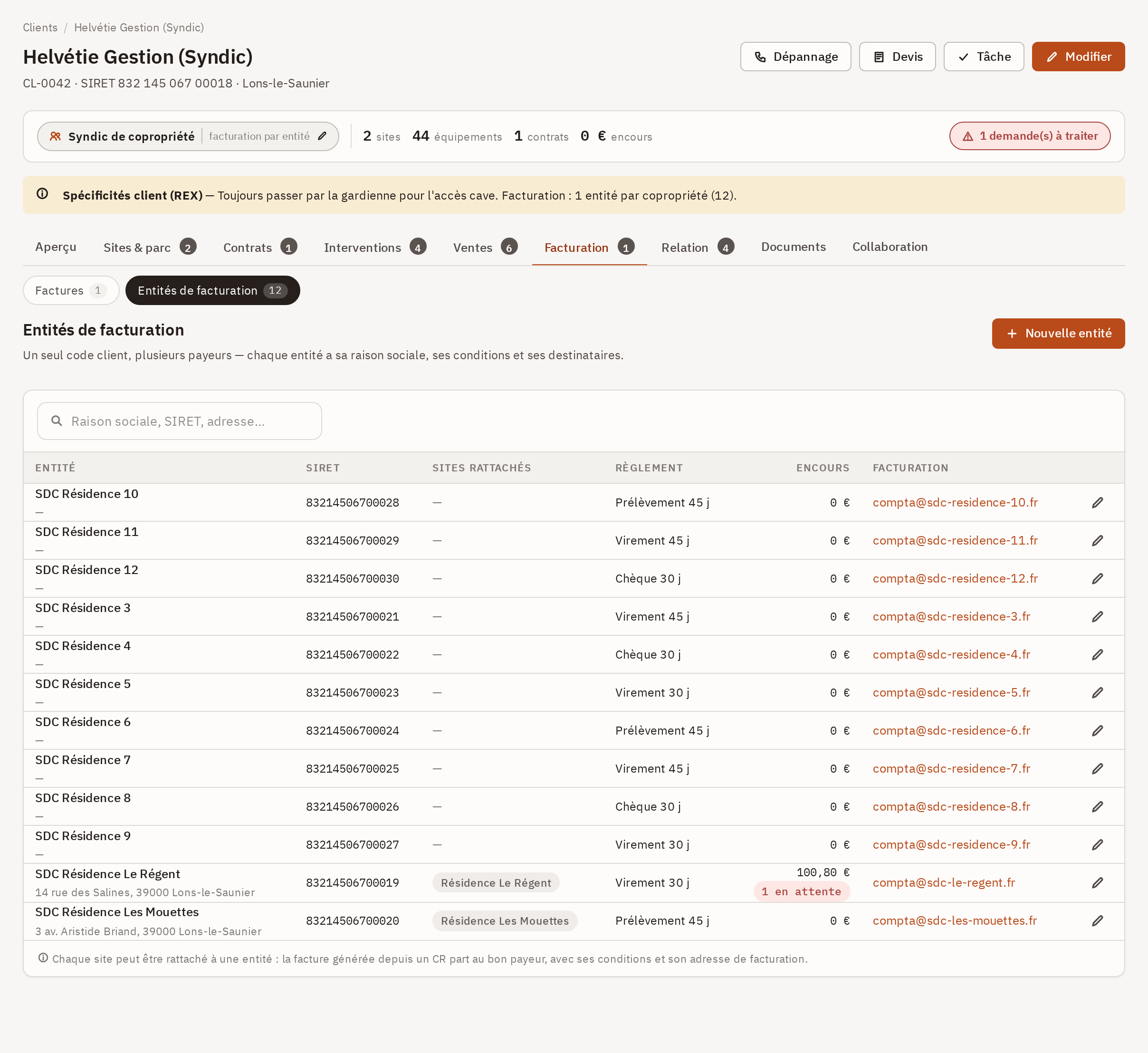Click the Entité column header
Image resolution: width=1148 pixels, height=1053 pixels.
tap(55, 468)
